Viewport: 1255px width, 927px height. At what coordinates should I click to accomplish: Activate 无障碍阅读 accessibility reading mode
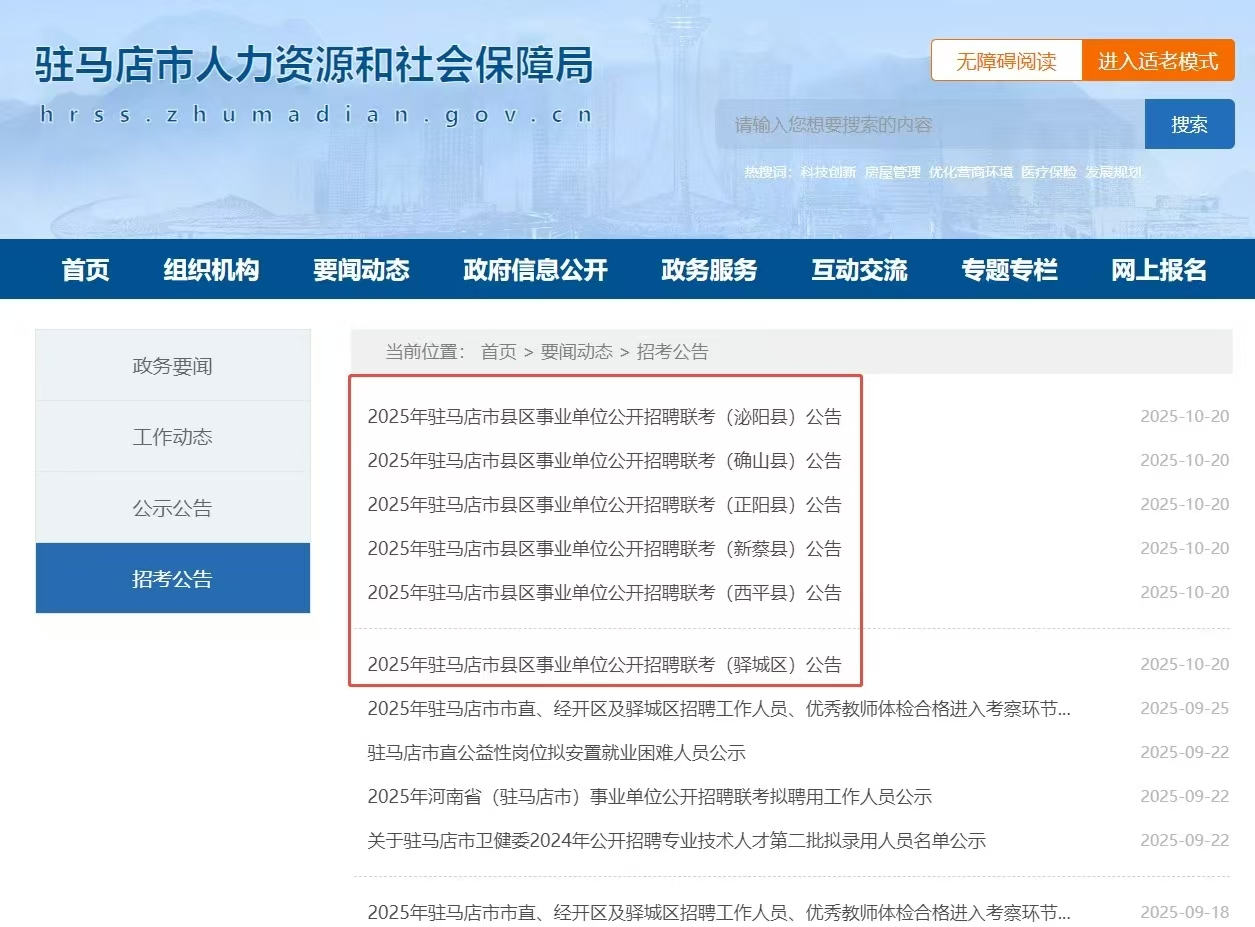tap(1006, 60)
